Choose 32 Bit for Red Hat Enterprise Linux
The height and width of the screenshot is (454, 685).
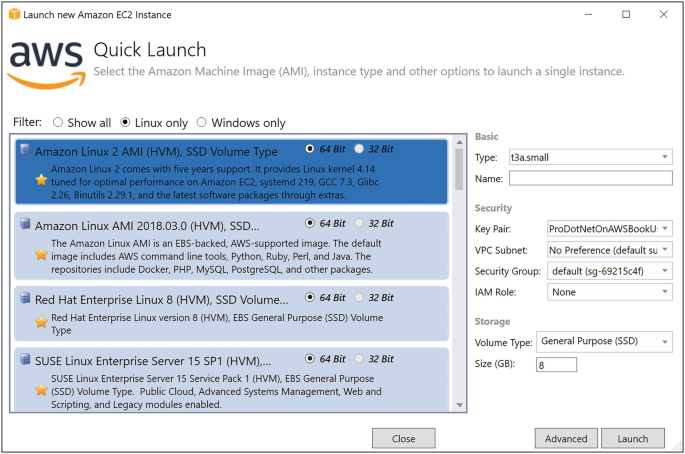point(374,298)
